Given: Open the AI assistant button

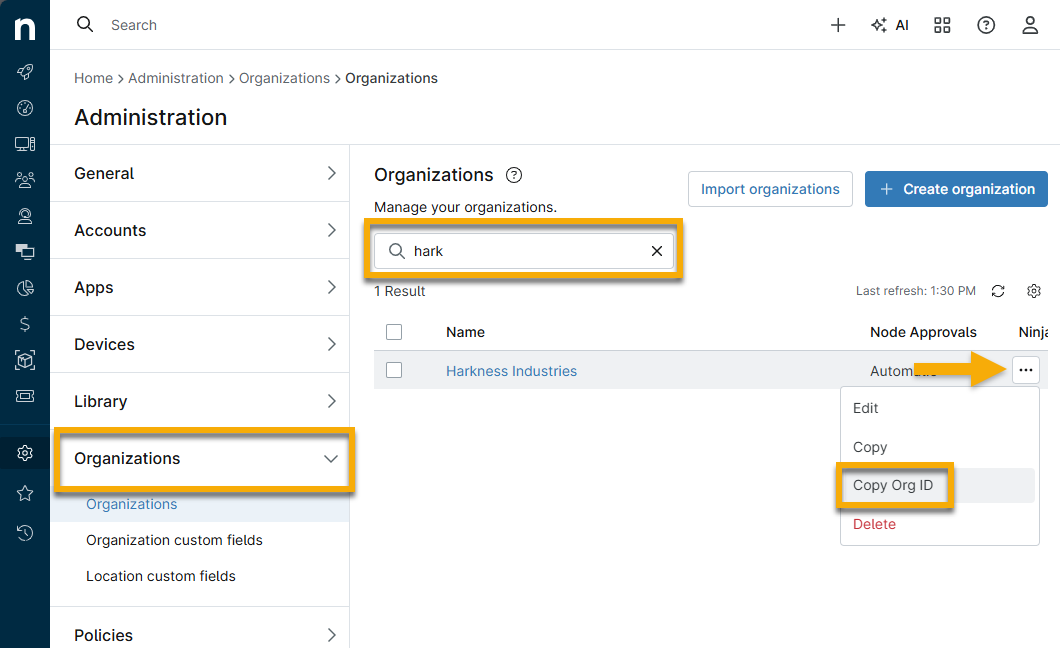Looking at the screenshot, I should [x=890, y=25].
